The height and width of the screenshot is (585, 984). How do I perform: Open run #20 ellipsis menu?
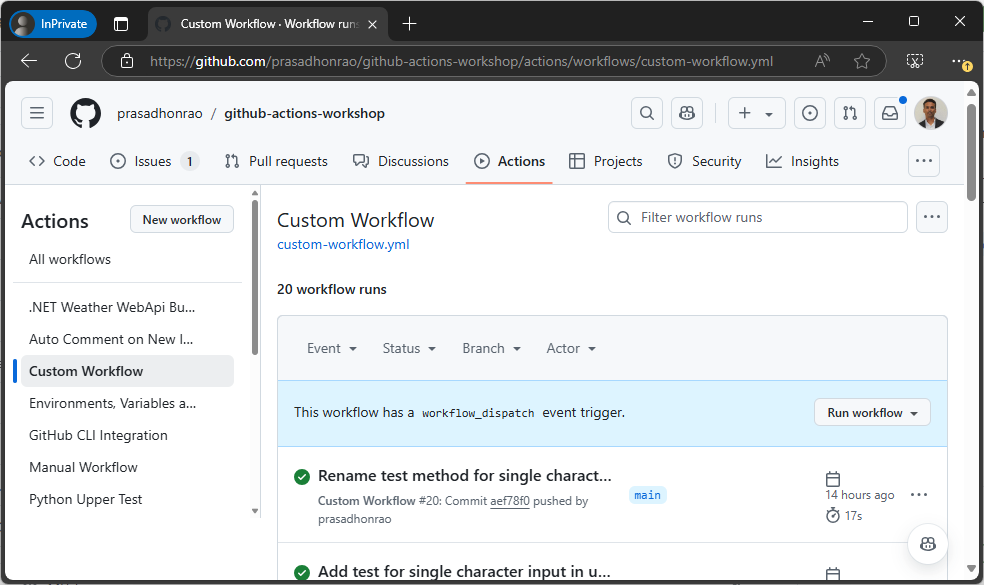point(919,495)
